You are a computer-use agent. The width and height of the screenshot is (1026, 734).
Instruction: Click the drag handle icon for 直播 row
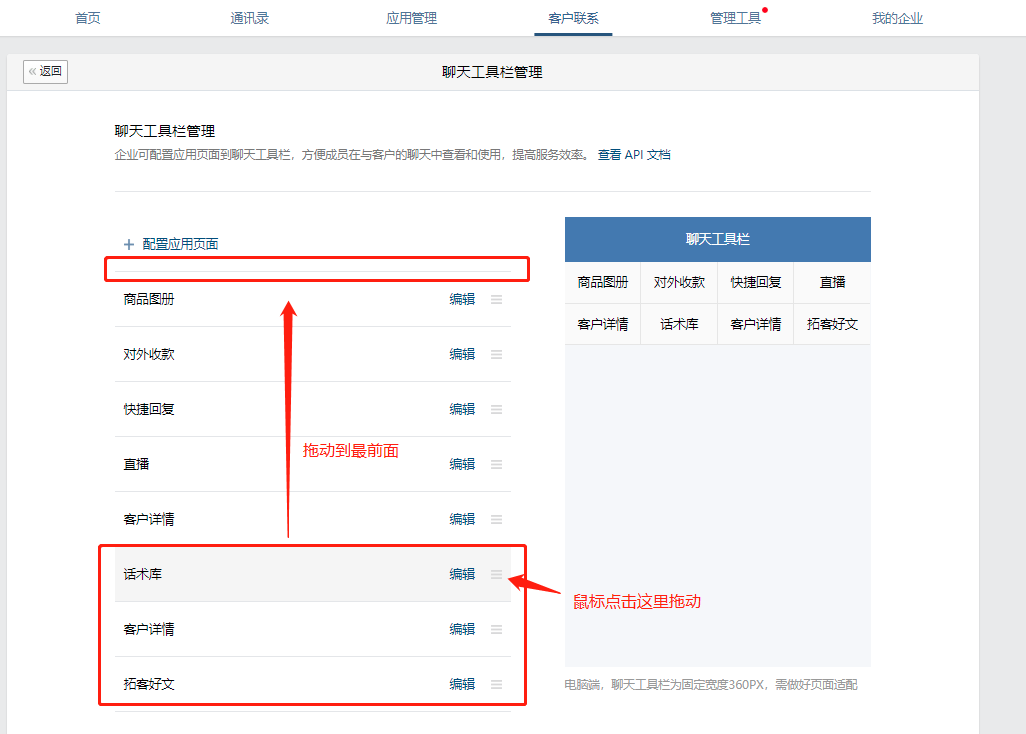click(497, 464)
